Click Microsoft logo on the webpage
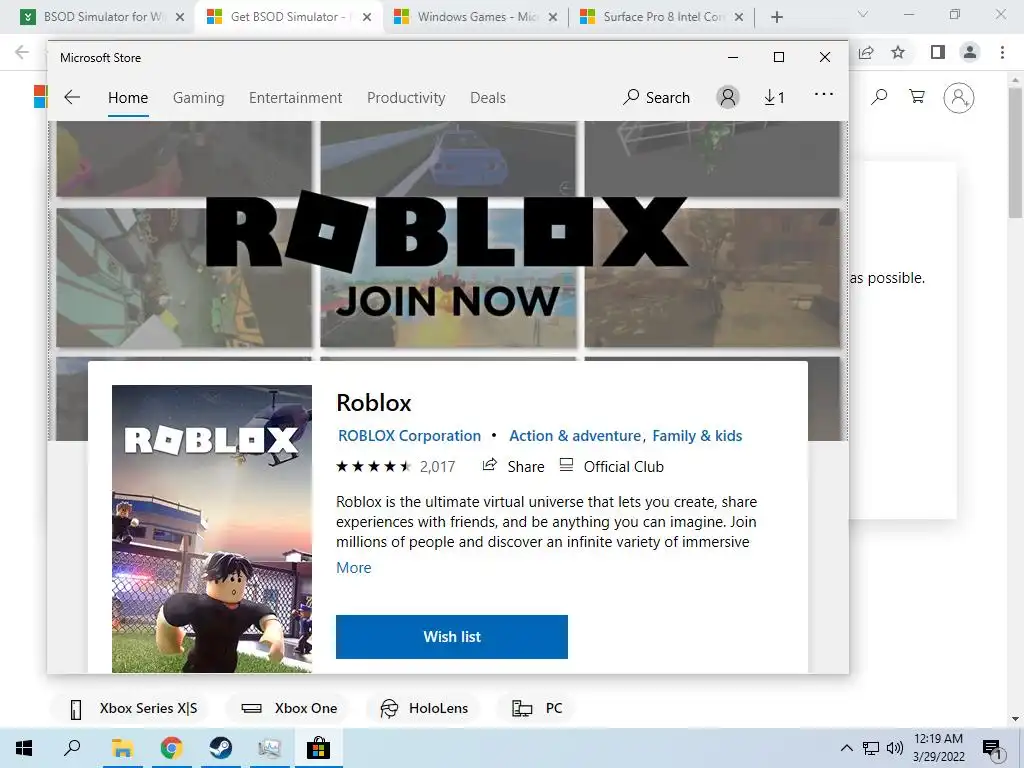Image resolution: width=1024 pixels, height=768 pixels. [x=40, y=97]
